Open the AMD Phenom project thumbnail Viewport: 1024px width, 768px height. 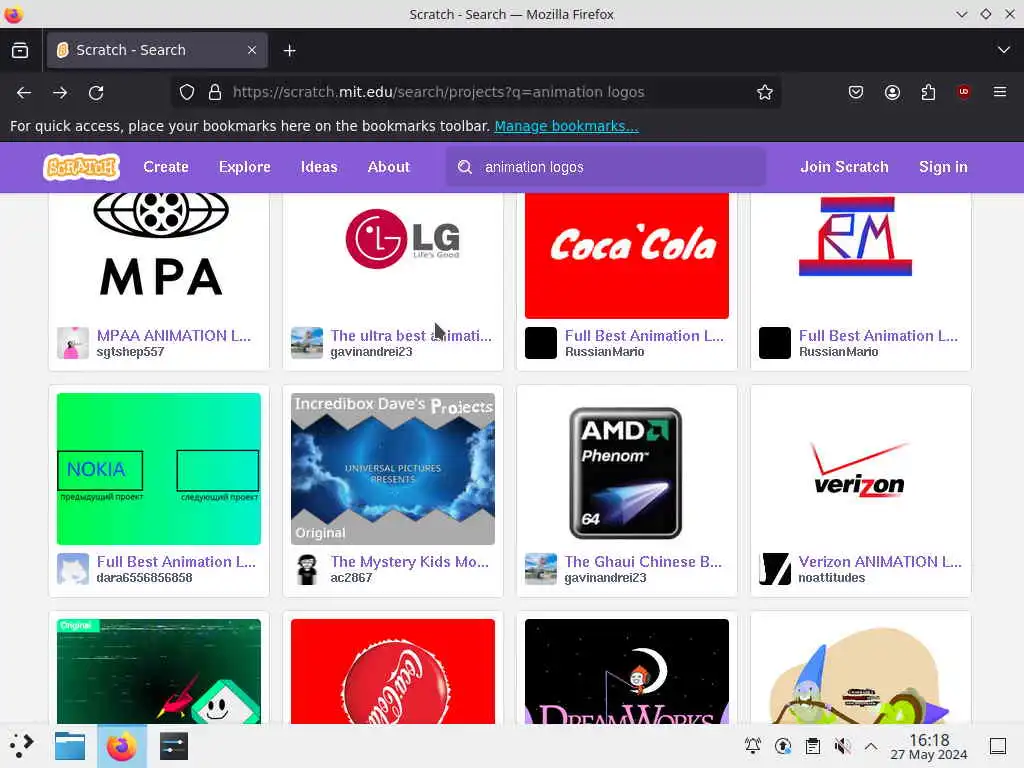point(627,469)
